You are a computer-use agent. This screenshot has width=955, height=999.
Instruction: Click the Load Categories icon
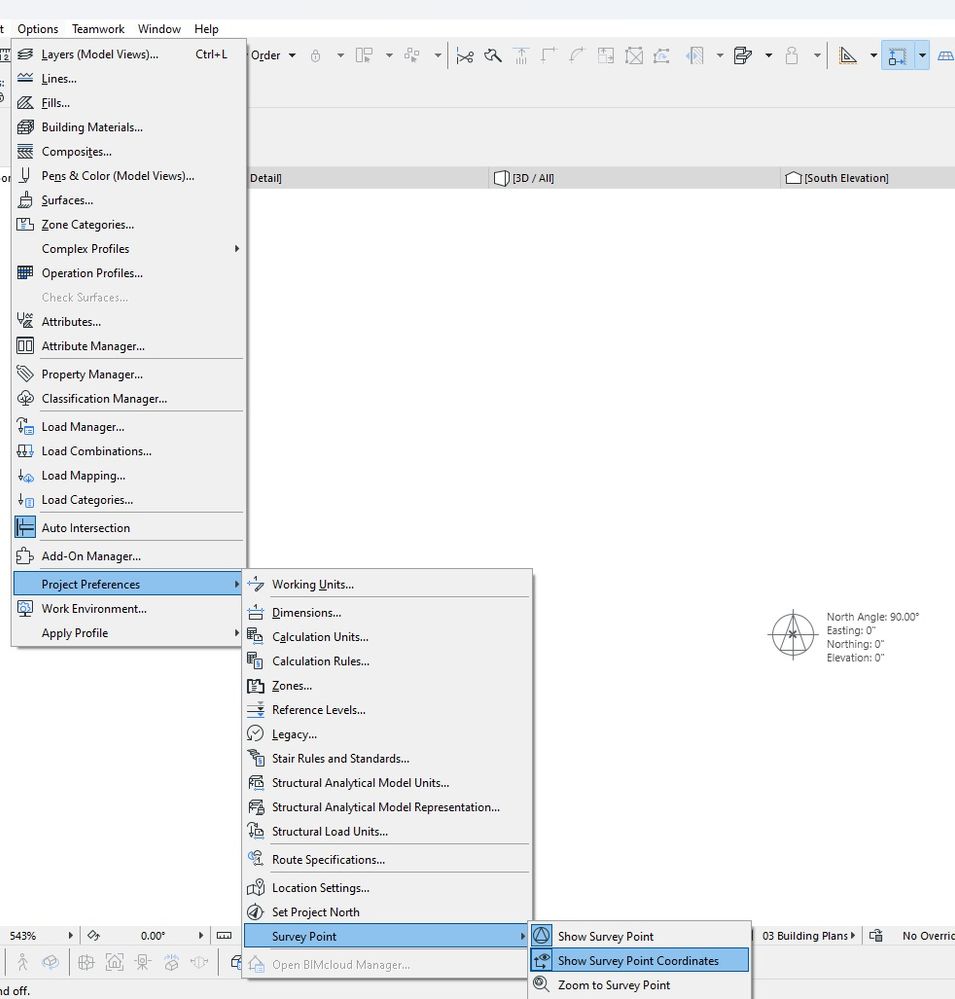[x=25, y=500]
